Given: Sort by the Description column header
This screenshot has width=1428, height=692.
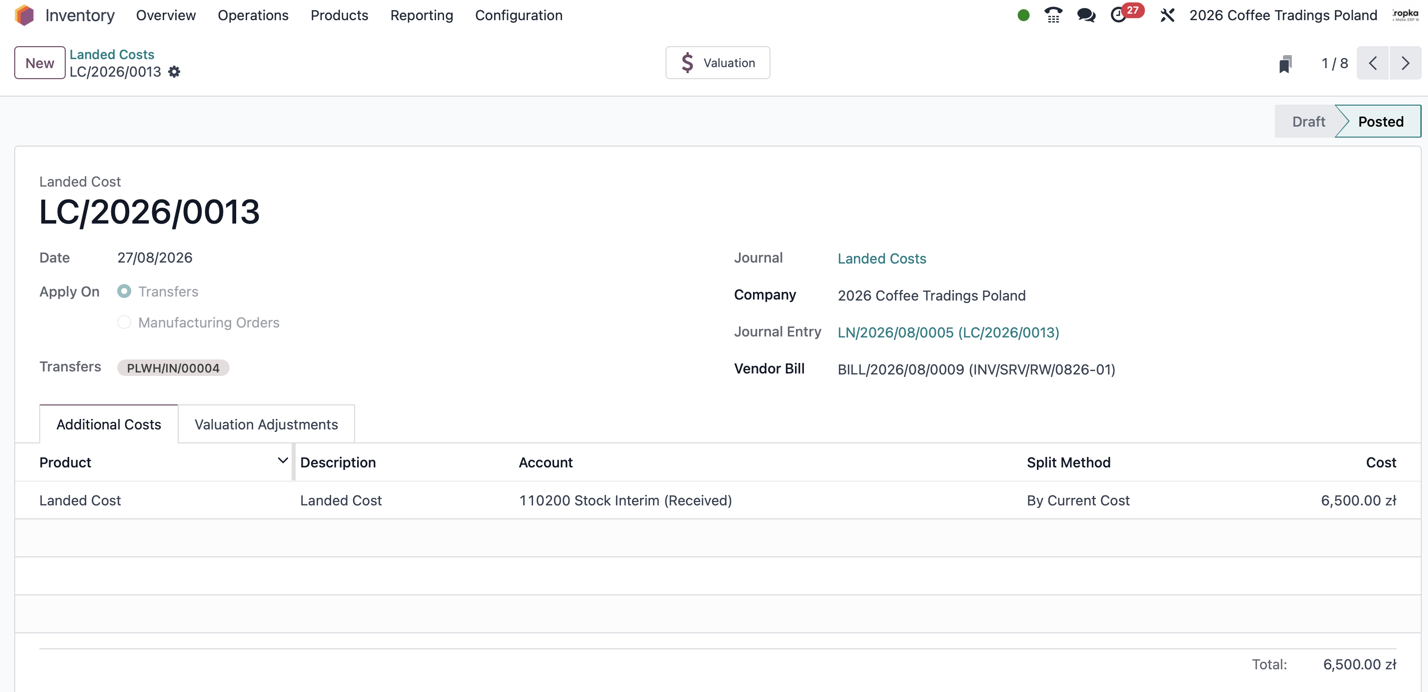Looking at the screenshot, I should click(x=338, y=462).
